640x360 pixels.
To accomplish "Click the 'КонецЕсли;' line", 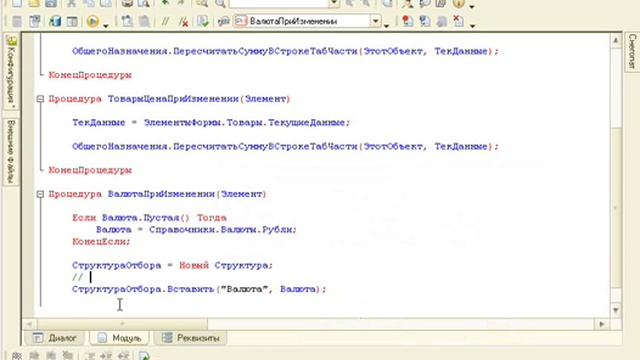I will (x=101, y=242).
